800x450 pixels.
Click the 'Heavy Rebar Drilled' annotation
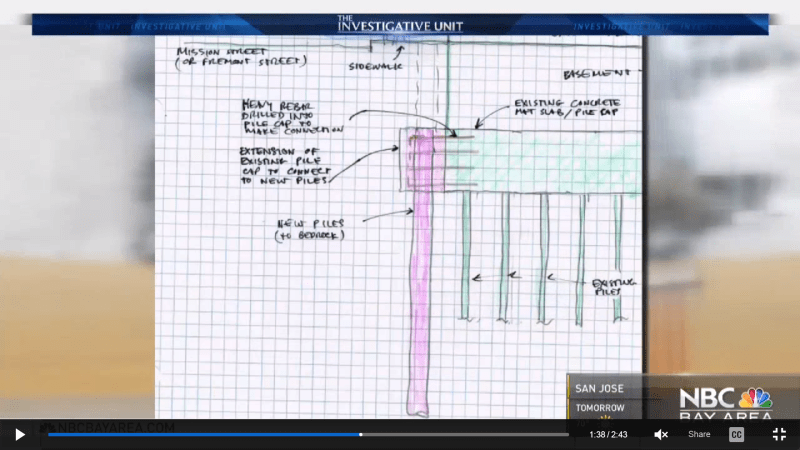tap(292, 117)
